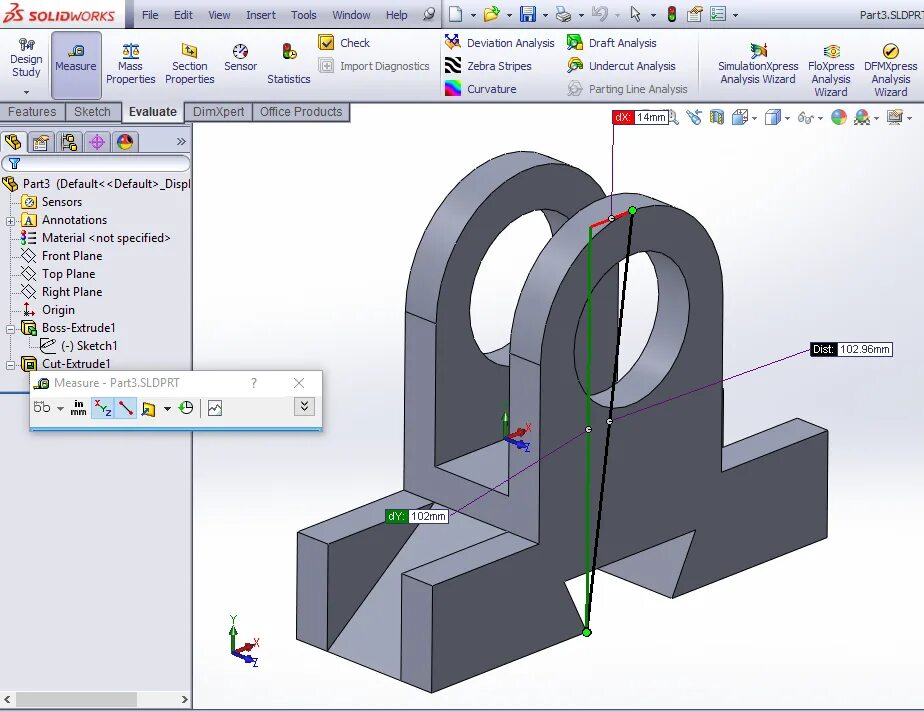
Task: Run the Check tool
Action: [344, 42]
